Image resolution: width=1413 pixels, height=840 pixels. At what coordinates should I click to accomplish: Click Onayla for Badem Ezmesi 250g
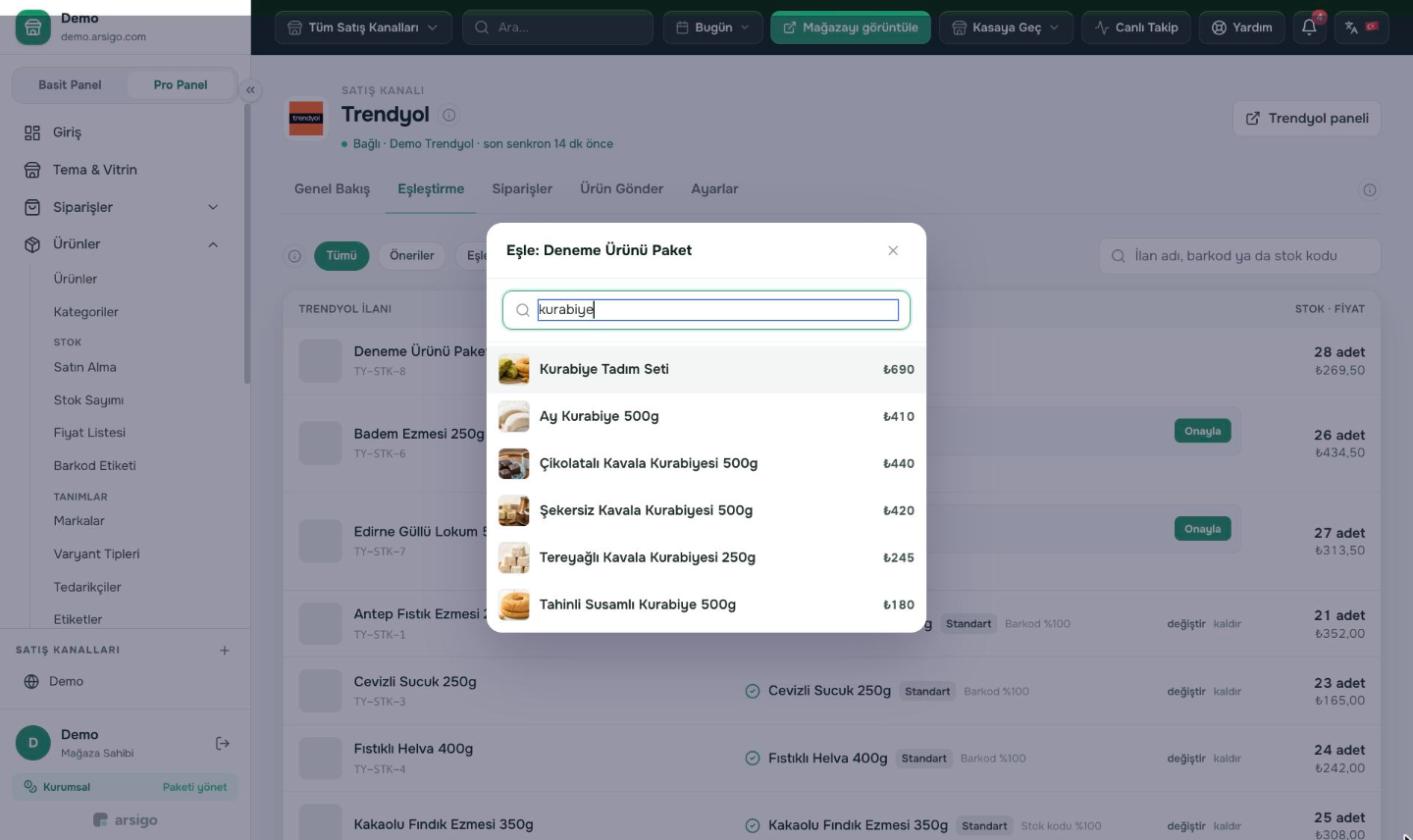1202,431
